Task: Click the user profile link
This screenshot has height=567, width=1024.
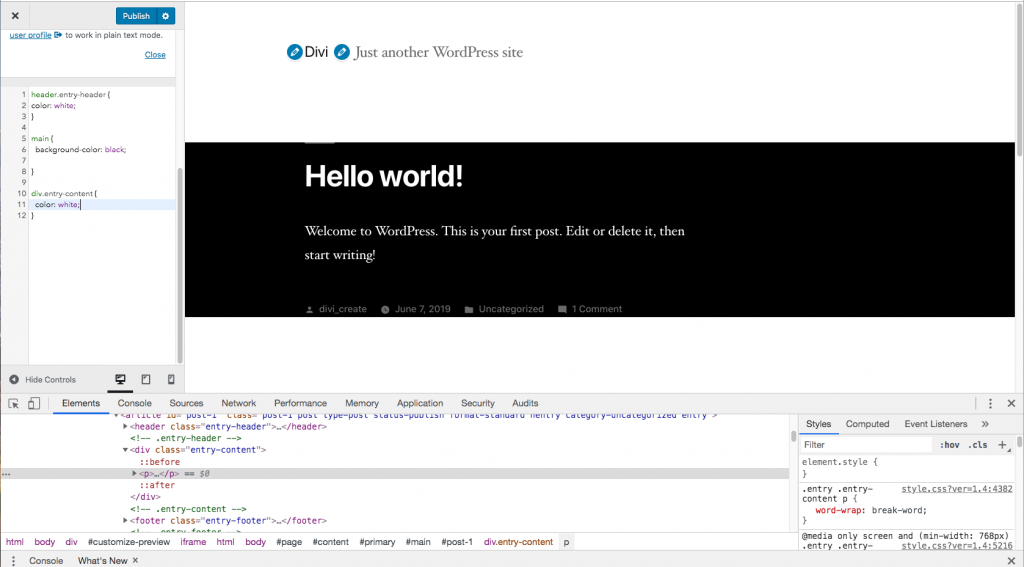Action: click(30, 35)
